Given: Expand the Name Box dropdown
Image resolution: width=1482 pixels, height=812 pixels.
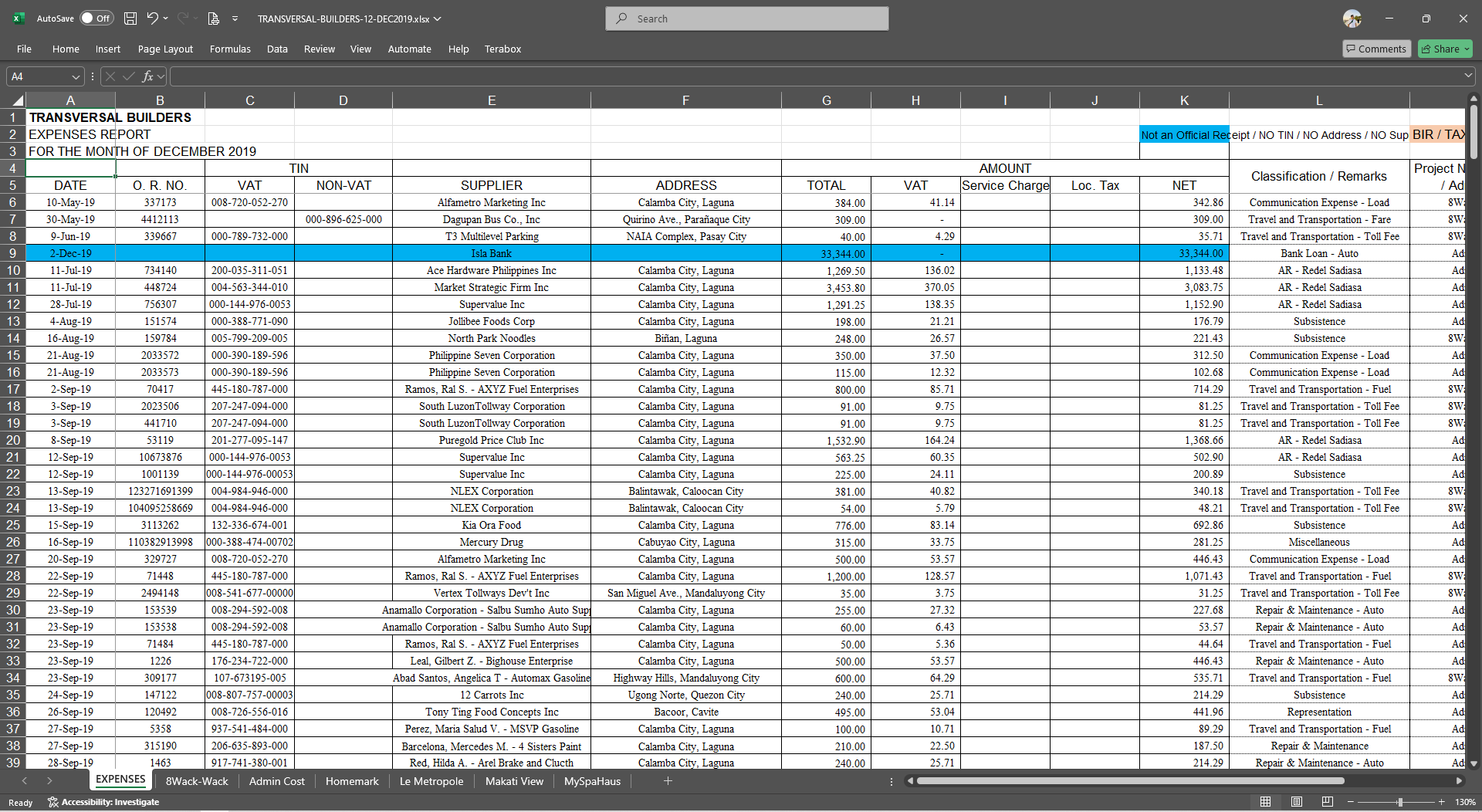Looking at the screenshot, I should 76,76.
